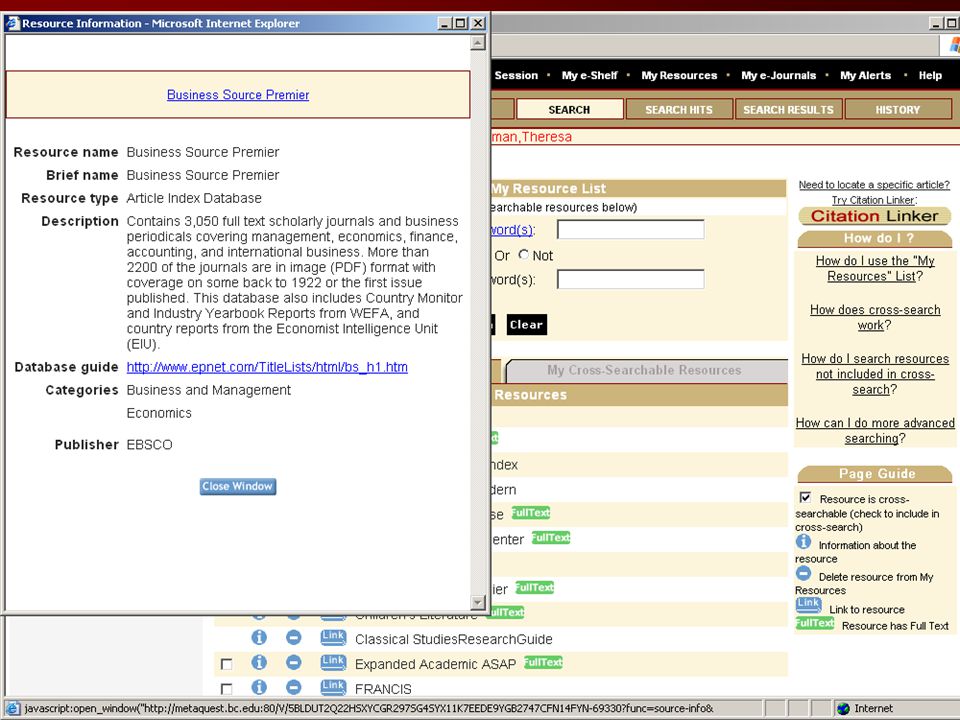The width and height of the screenshot is (960, 720).
Task: Click 'Classical StudiesResearchGuide' resource name
Action: coord(454,639)
